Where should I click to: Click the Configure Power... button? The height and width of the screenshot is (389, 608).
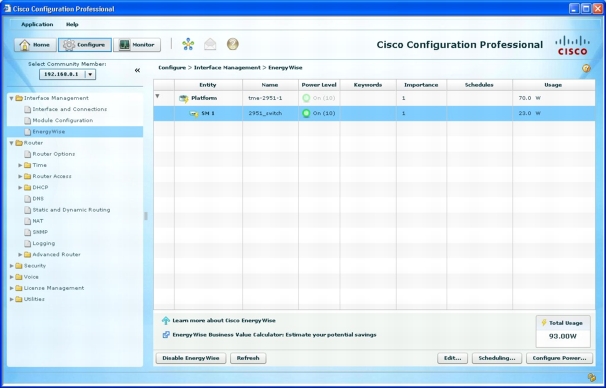click(559, 358)
